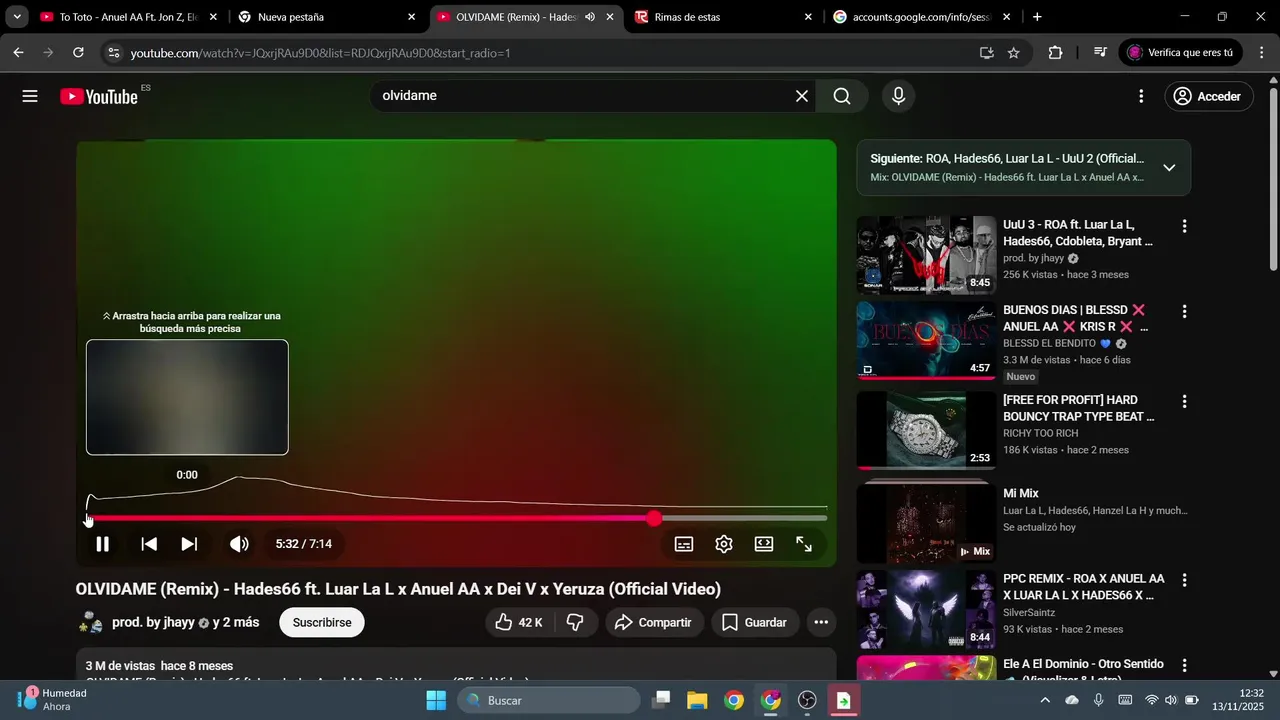
Task: Open more actions three-dot button under video
Action: 821,622
